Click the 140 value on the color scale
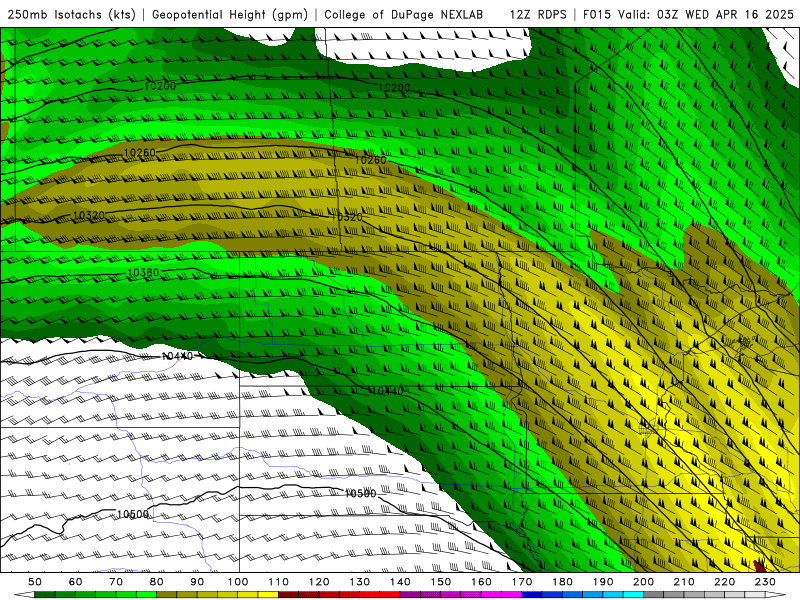 pyautogui.click(x=401, y=582)
